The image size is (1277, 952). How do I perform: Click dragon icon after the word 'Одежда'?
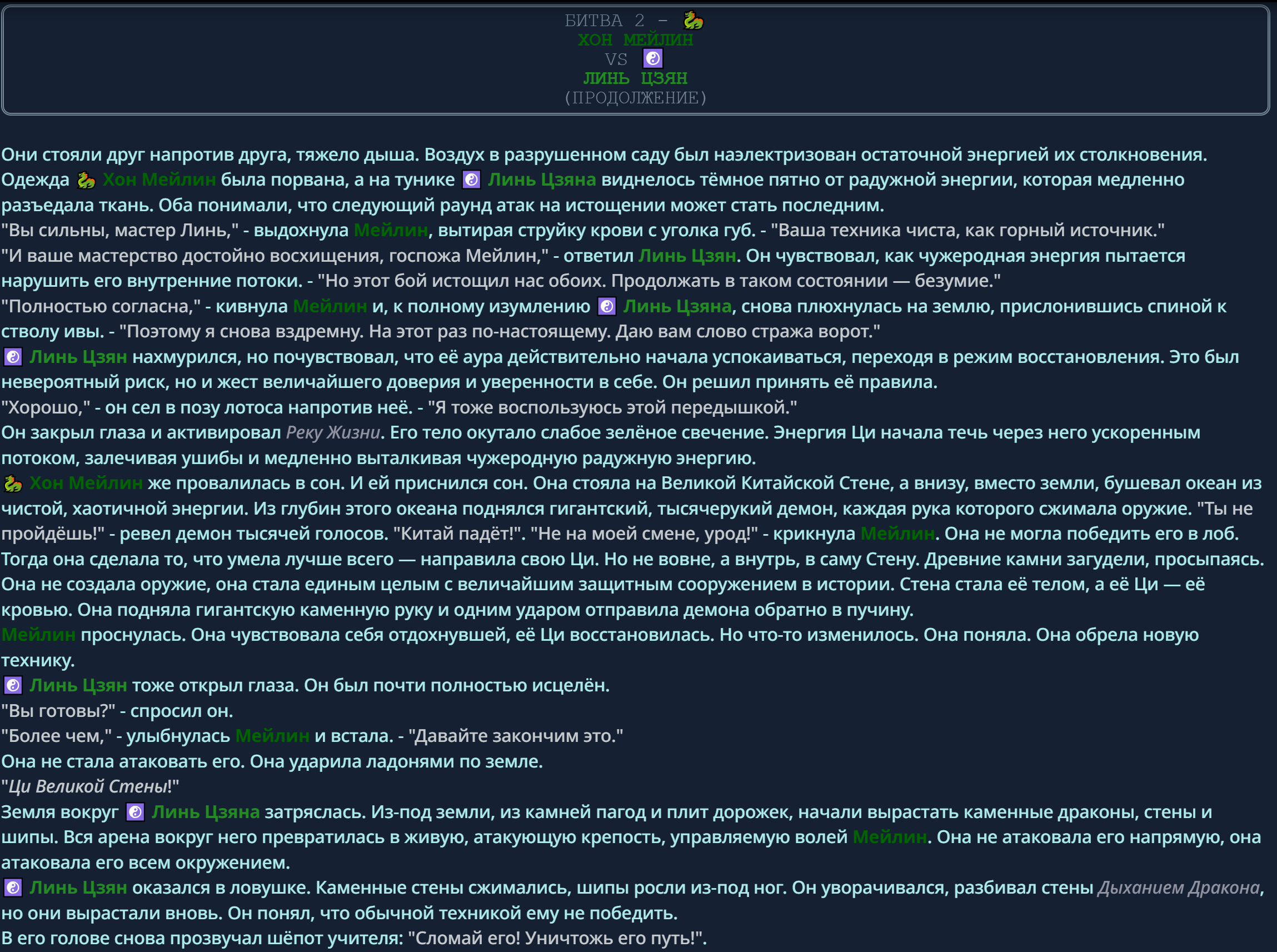86,181
